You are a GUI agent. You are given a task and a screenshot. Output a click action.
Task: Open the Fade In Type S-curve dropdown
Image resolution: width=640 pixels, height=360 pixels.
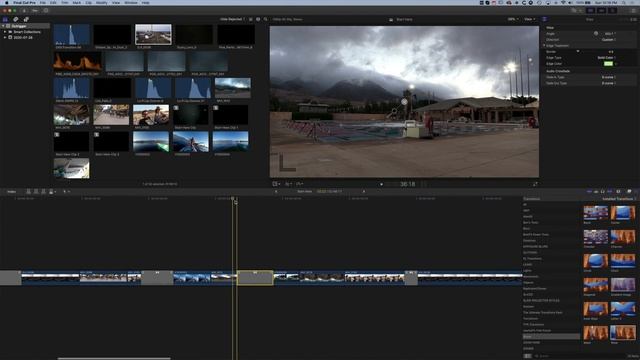(x=609, y=77)
